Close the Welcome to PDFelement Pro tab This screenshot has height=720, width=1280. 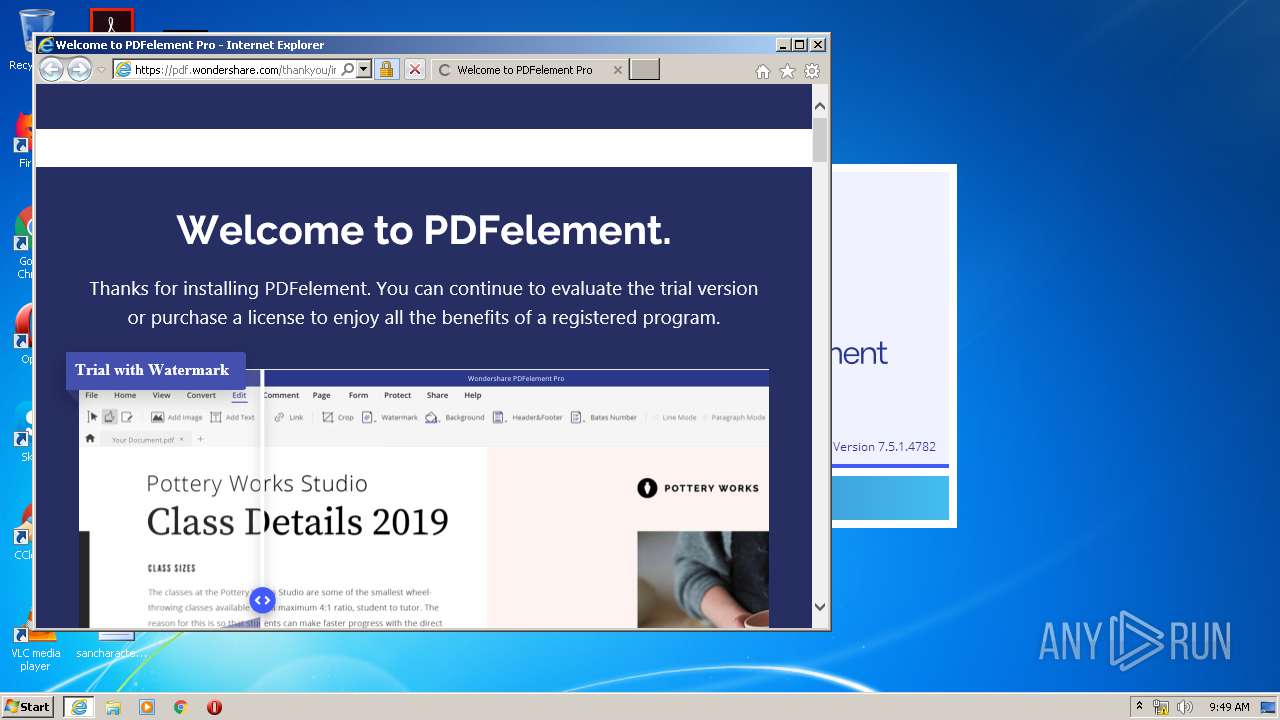point(617,70)
